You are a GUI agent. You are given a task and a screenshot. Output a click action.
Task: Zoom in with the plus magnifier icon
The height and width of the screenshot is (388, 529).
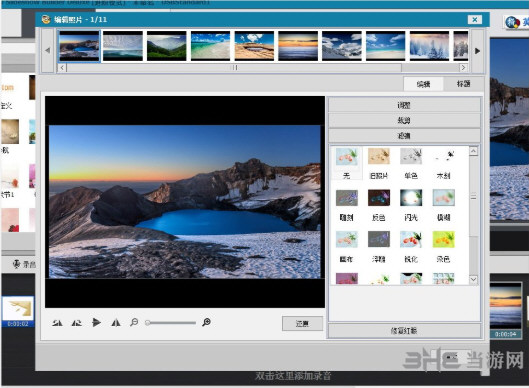[206, 322]
